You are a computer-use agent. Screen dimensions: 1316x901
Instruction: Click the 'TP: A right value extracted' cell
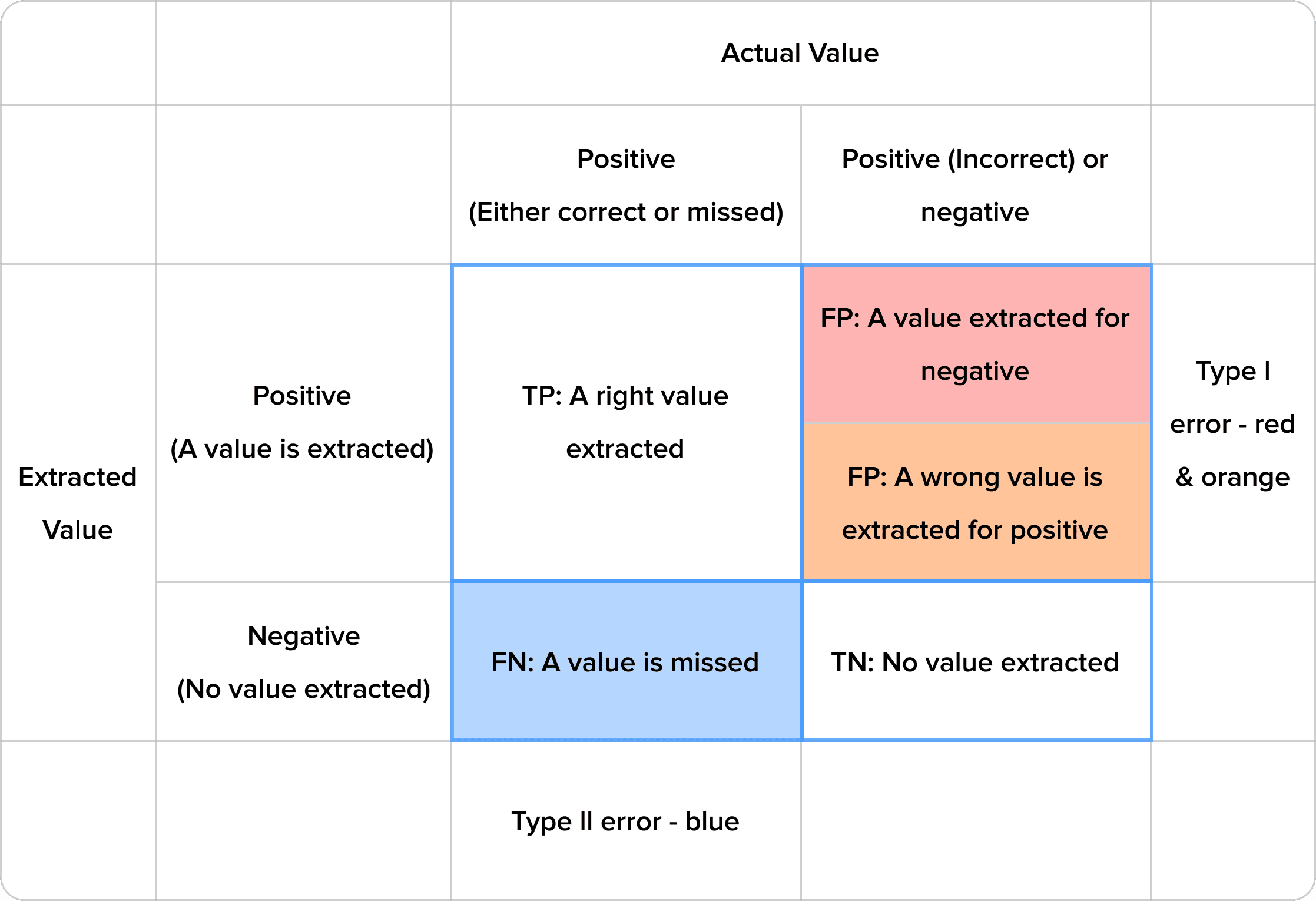(x=625, y=422)
